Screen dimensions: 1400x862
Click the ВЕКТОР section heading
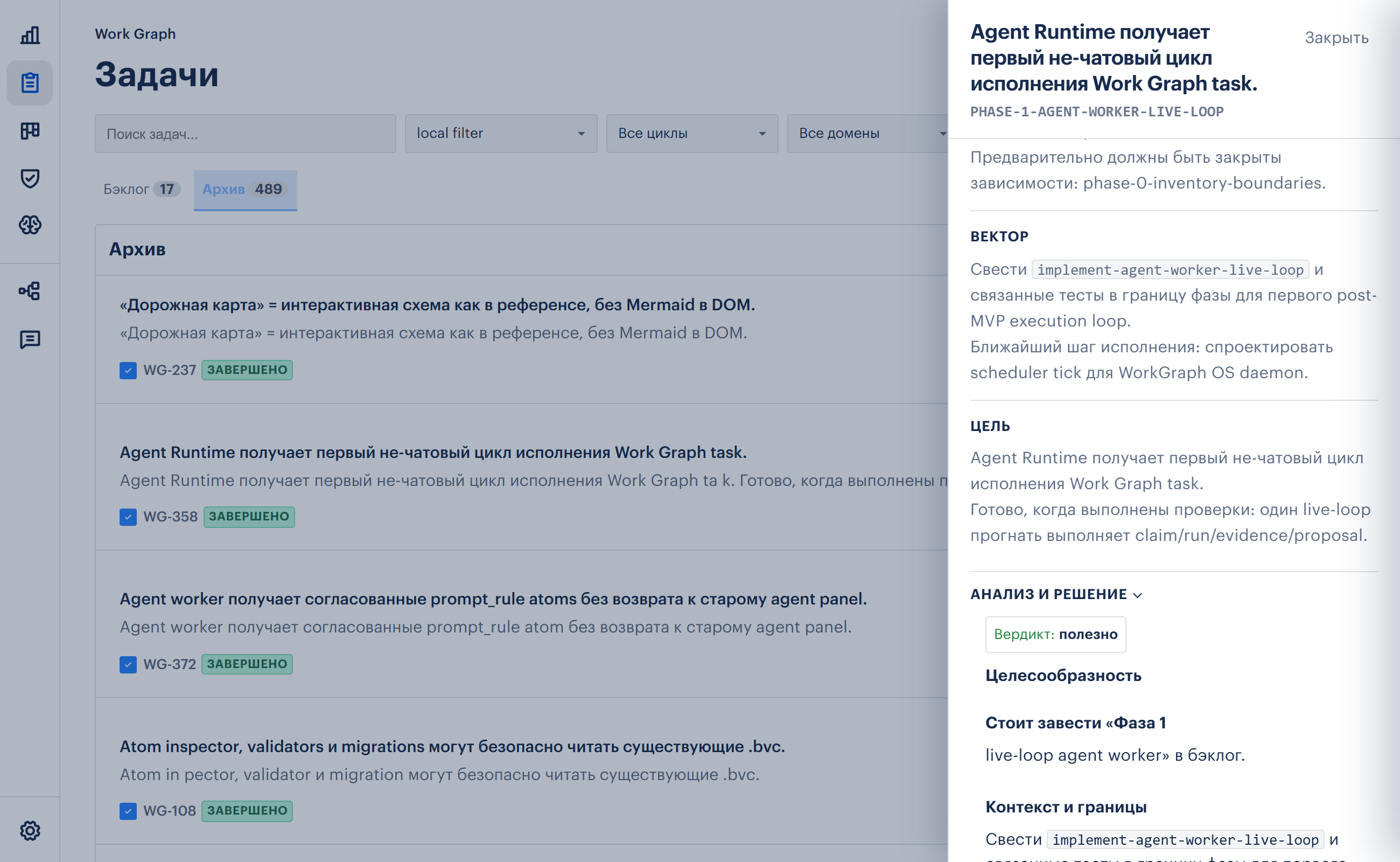coord(999,237)
